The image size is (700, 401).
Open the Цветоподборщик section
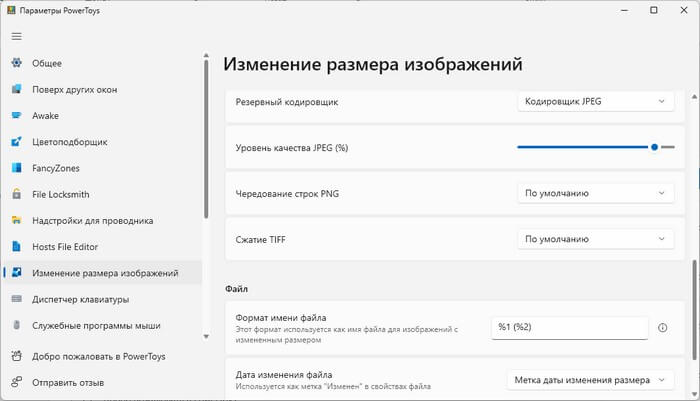(x=103, y=142)
